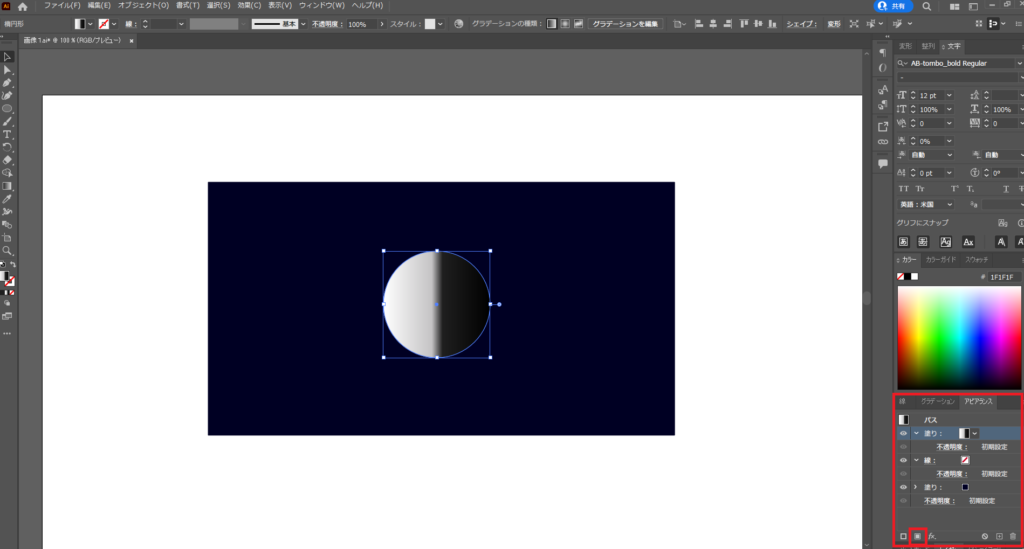Select the Paintbrush tool
The height and width of the screenshot is (549, 1024).
tap(7, 121)
